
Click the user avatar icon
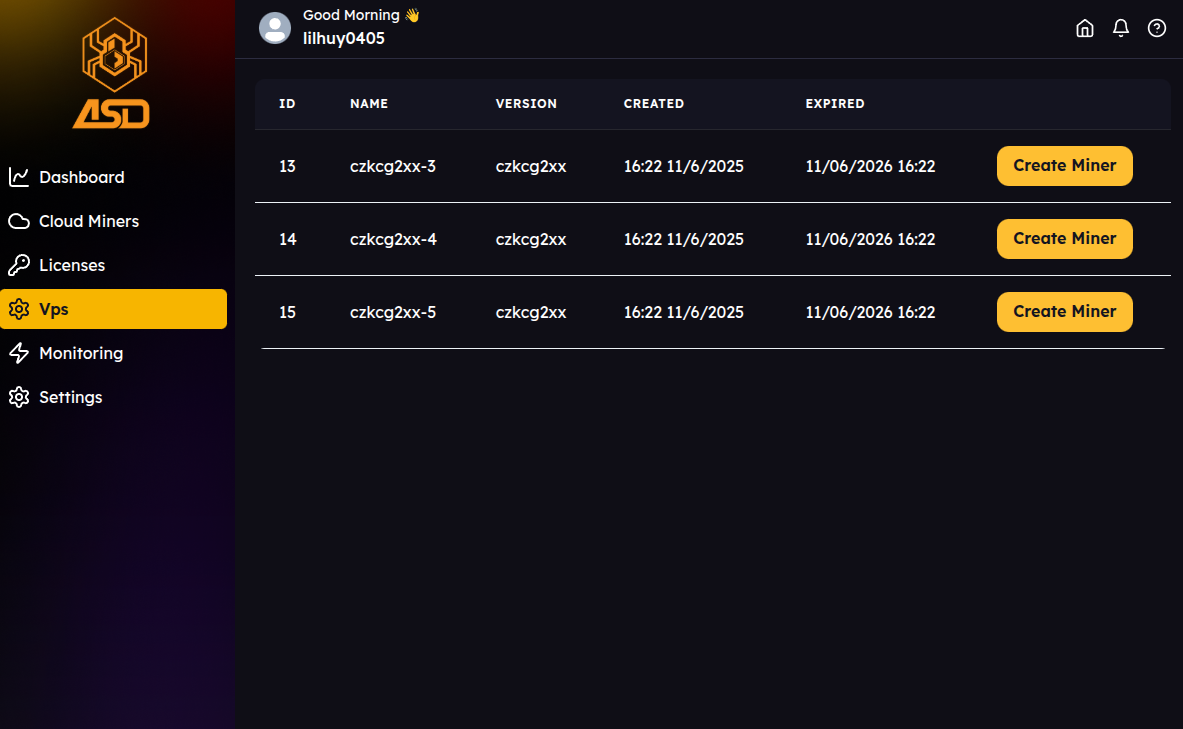[275, 28]
